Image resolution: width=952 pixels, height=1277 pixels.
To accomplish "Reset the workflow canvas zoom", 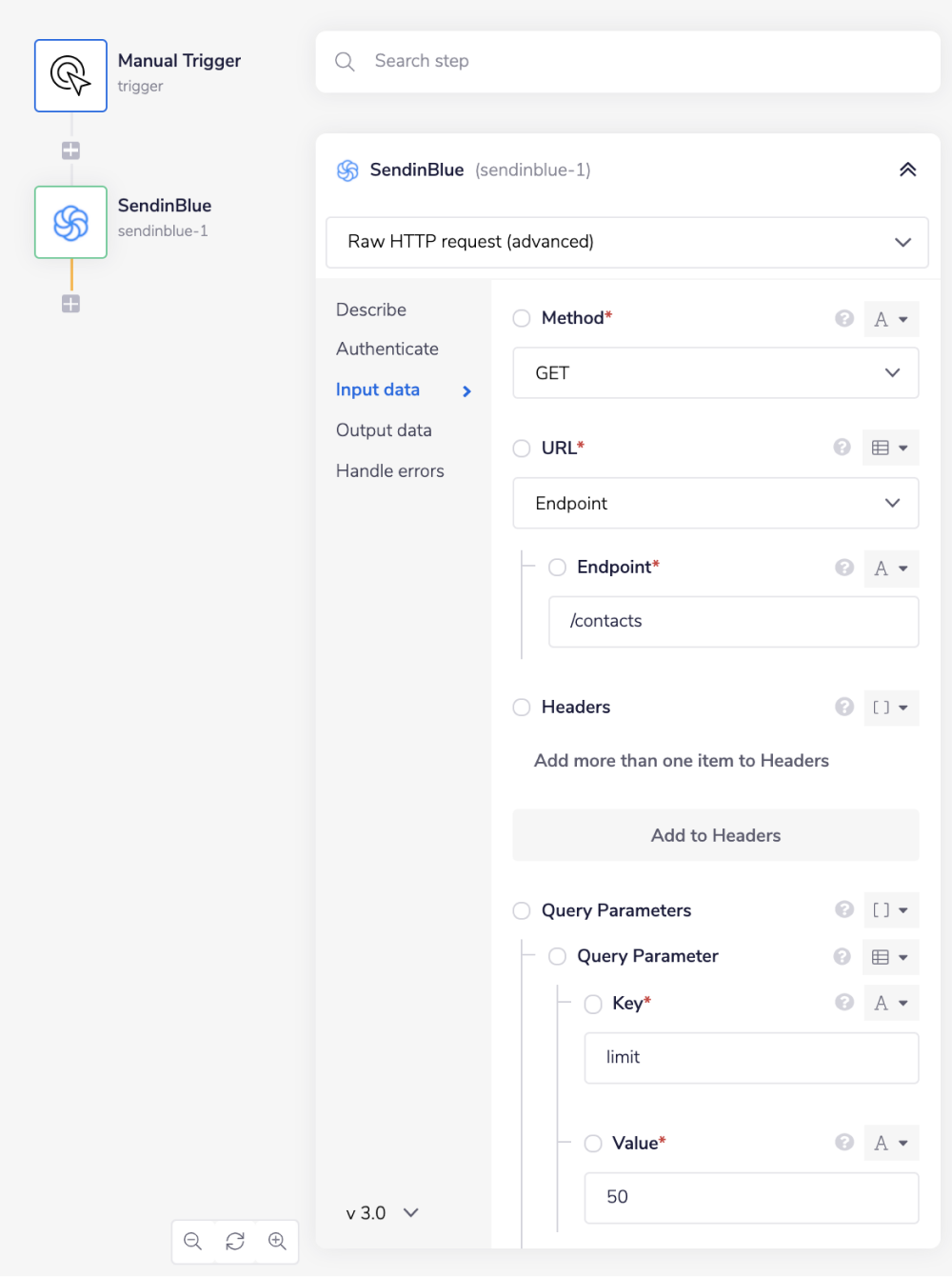I will (235, 1241).
